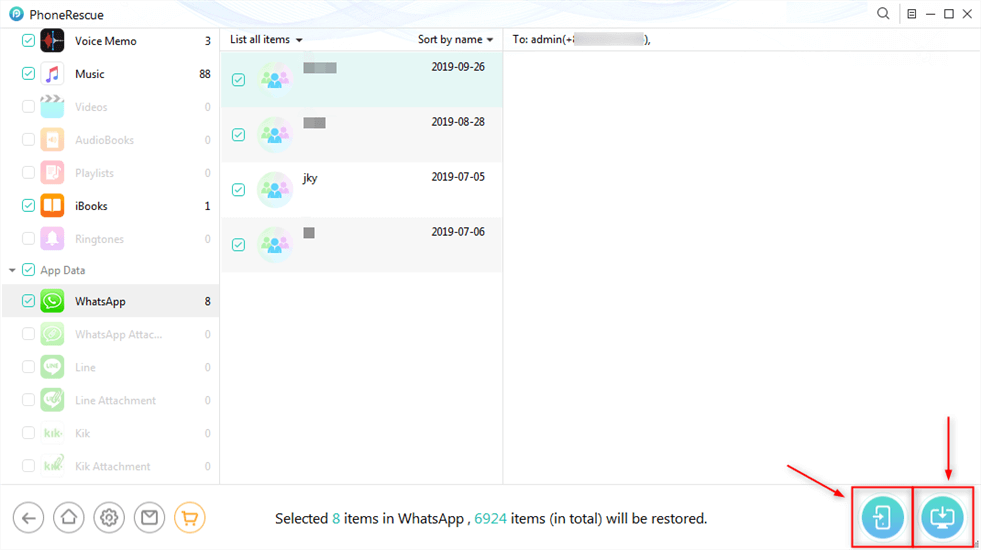
Task: Click the PhoneRescue logo
Action: point(16,14)
